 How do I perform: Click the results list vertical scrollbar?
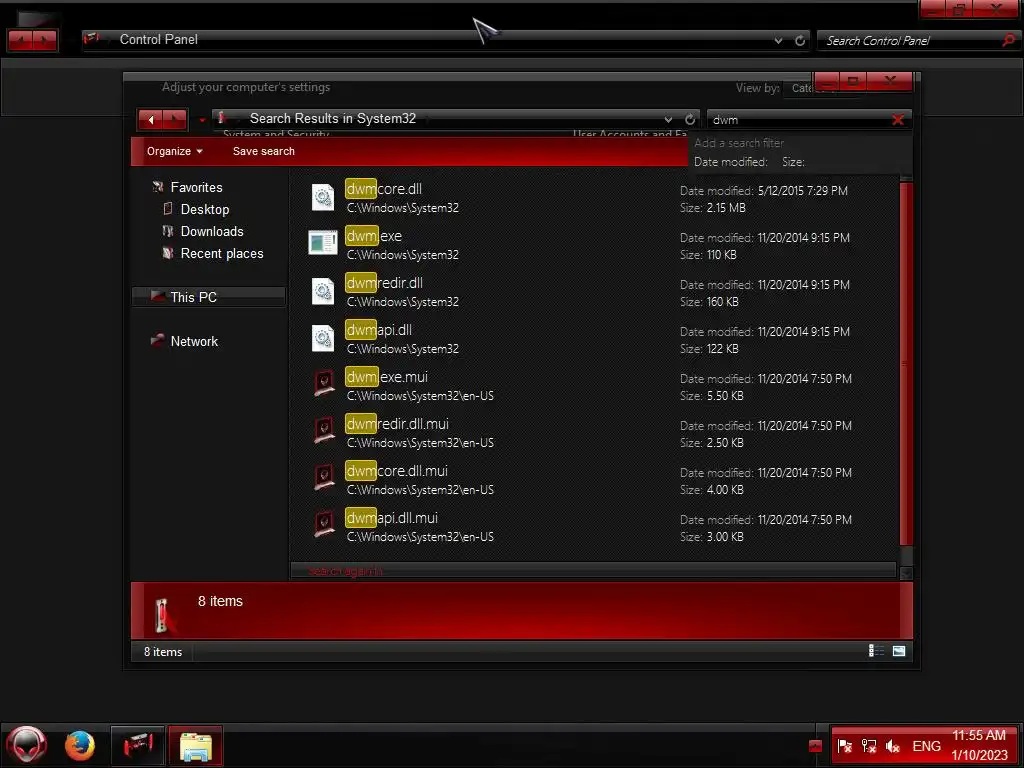coord(906,363)
